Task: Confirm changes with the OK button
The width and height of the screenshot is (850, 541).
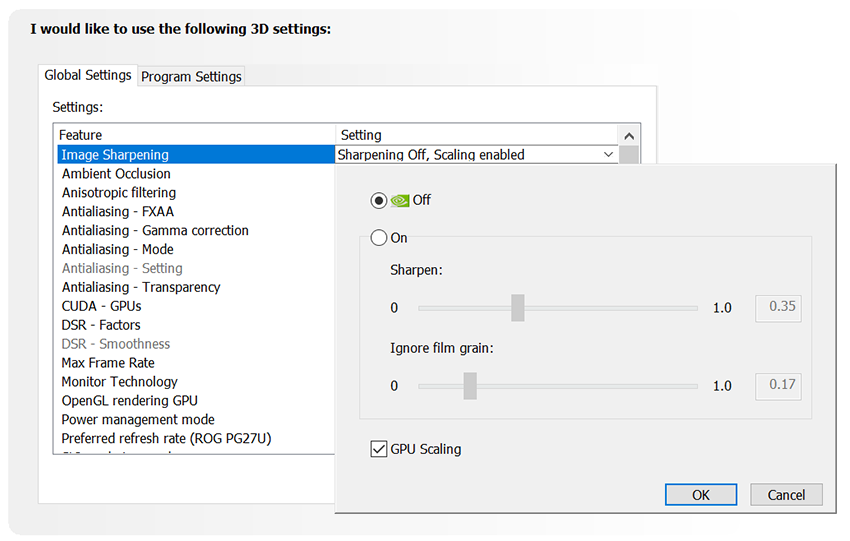Action: [x=700, y=494]
